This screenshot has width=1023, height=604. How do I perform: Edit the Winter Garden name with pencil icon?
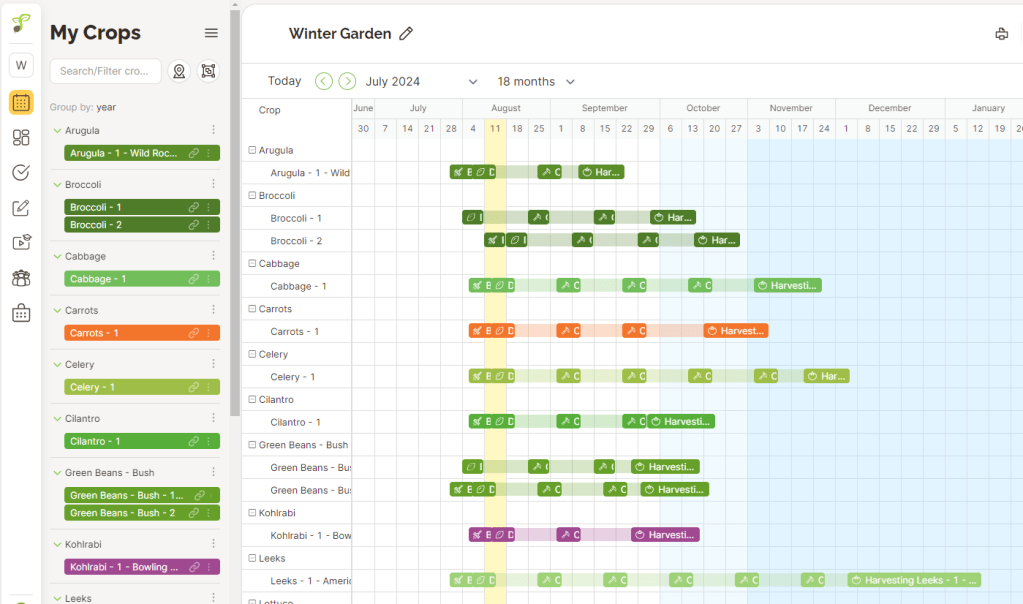tap(406, 33)
